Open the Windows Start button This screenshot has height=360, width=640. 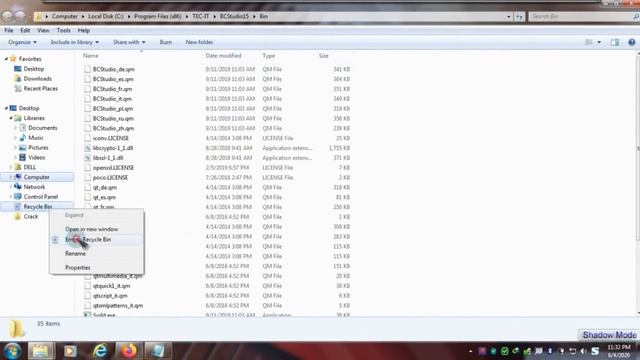(12, 350)
